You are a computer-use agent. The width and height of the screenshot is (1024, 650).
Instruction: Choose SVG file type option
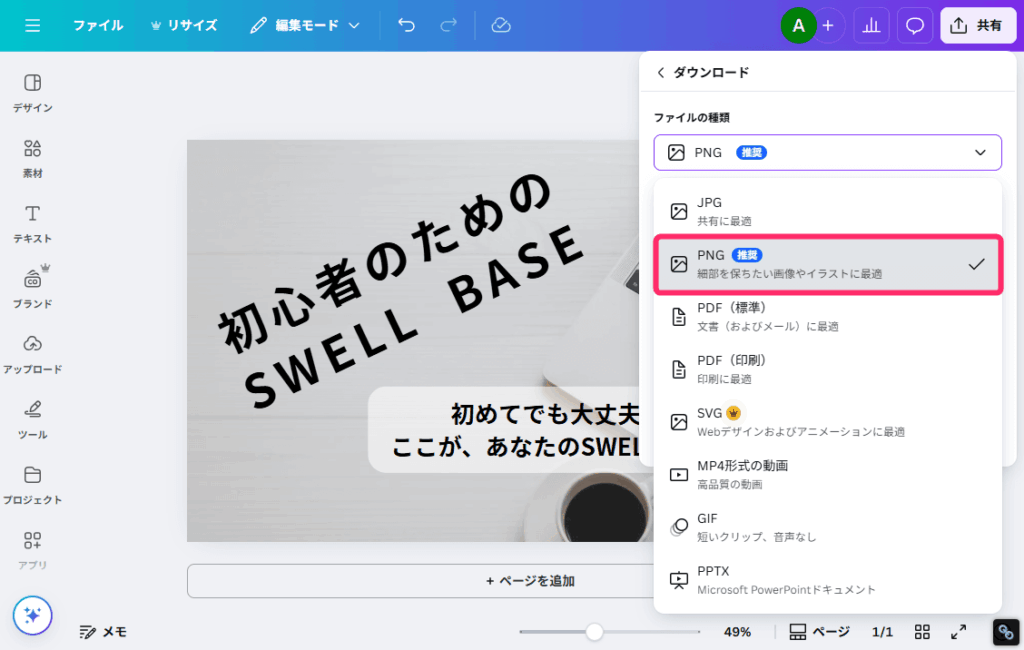(x=827, y=422)
